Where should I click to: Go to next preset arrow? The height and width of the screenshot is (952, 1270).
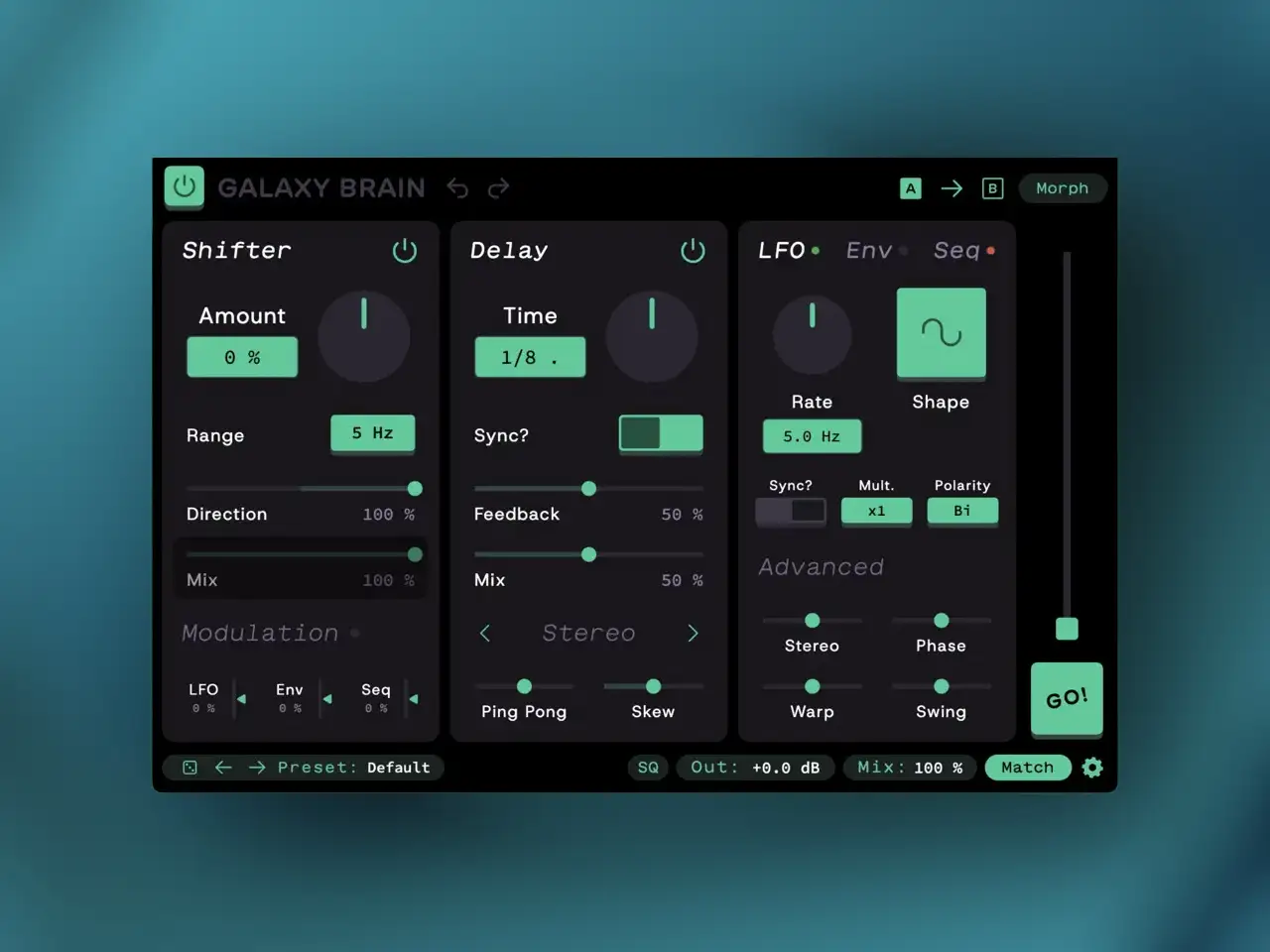coord(257,768)
